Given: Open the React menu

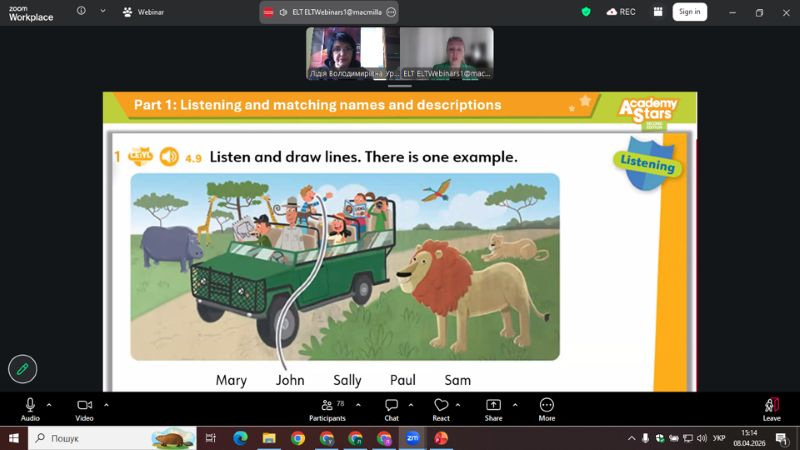Looking at the screenshot, I should (x=441, y=410).
